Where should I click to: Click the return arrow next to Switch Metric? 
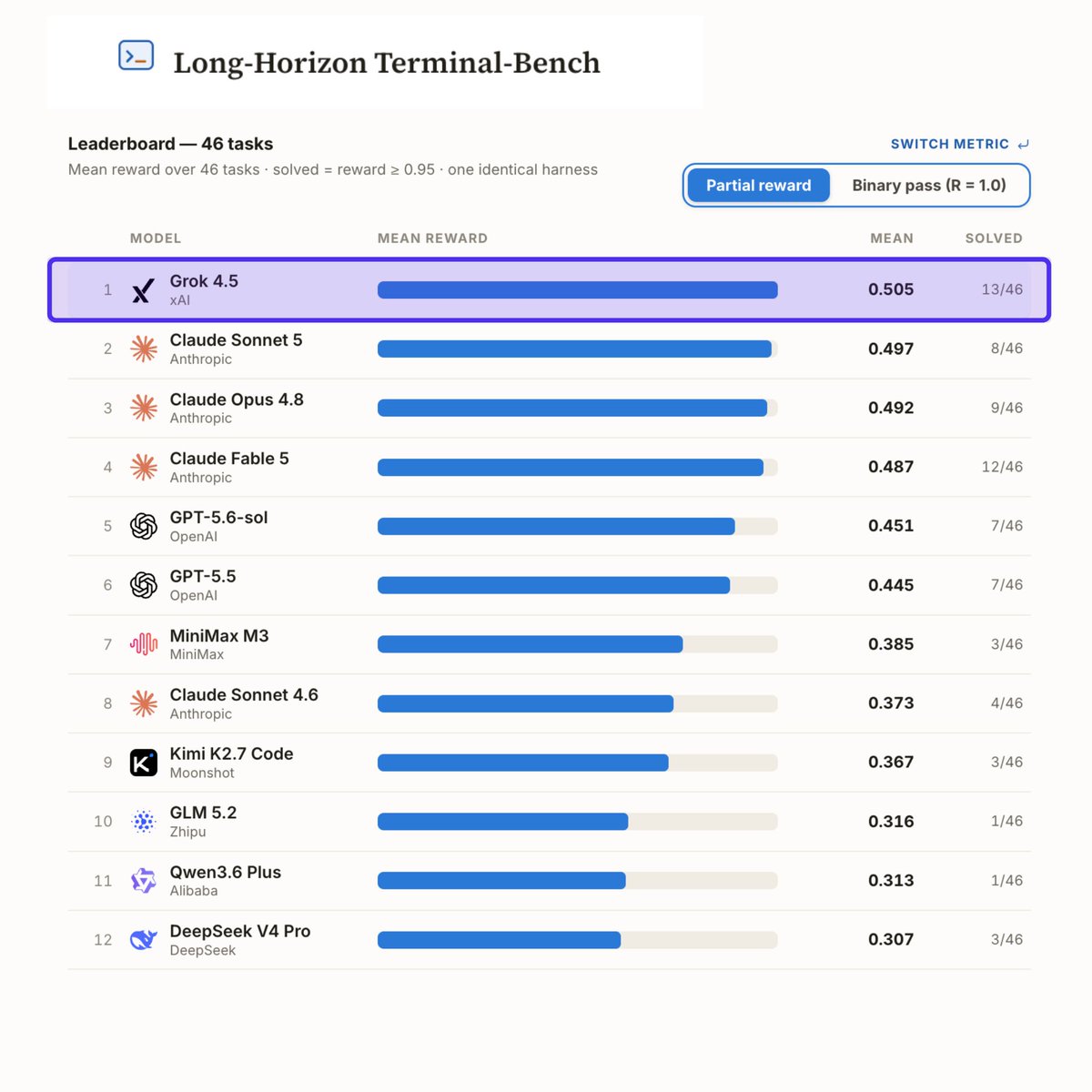pos(1024,144)
